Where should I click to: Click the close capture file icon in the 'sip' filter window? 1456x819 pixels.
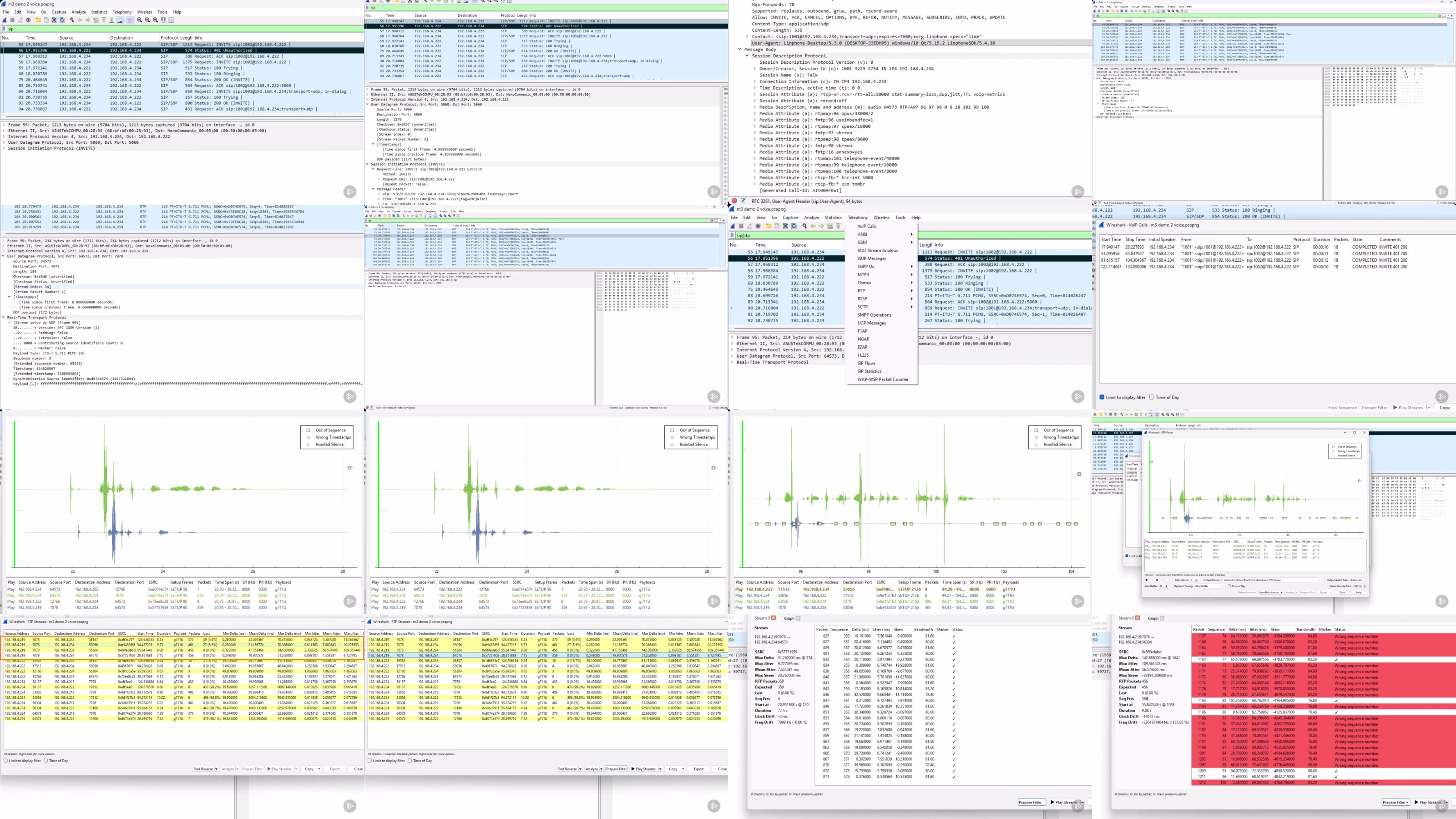coord(54,20)
